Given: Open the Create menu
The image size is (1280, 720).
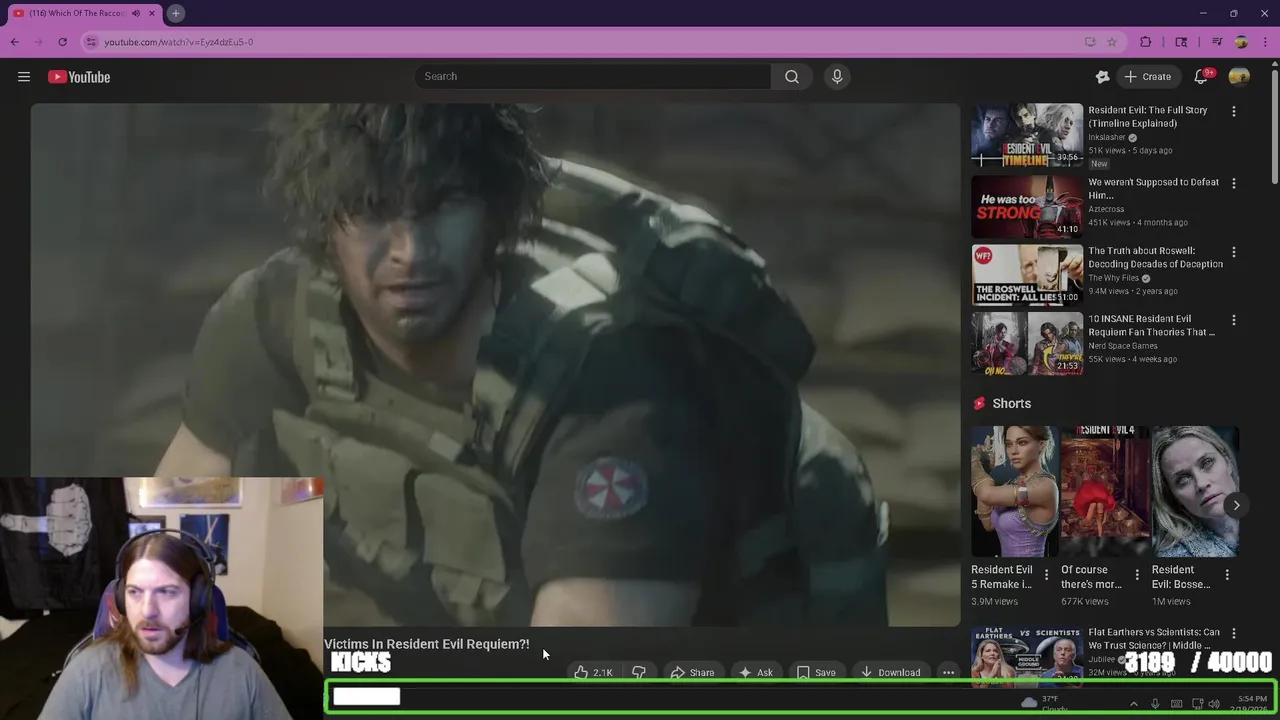Looking at the screenshot, I should tap(1147, 77).
